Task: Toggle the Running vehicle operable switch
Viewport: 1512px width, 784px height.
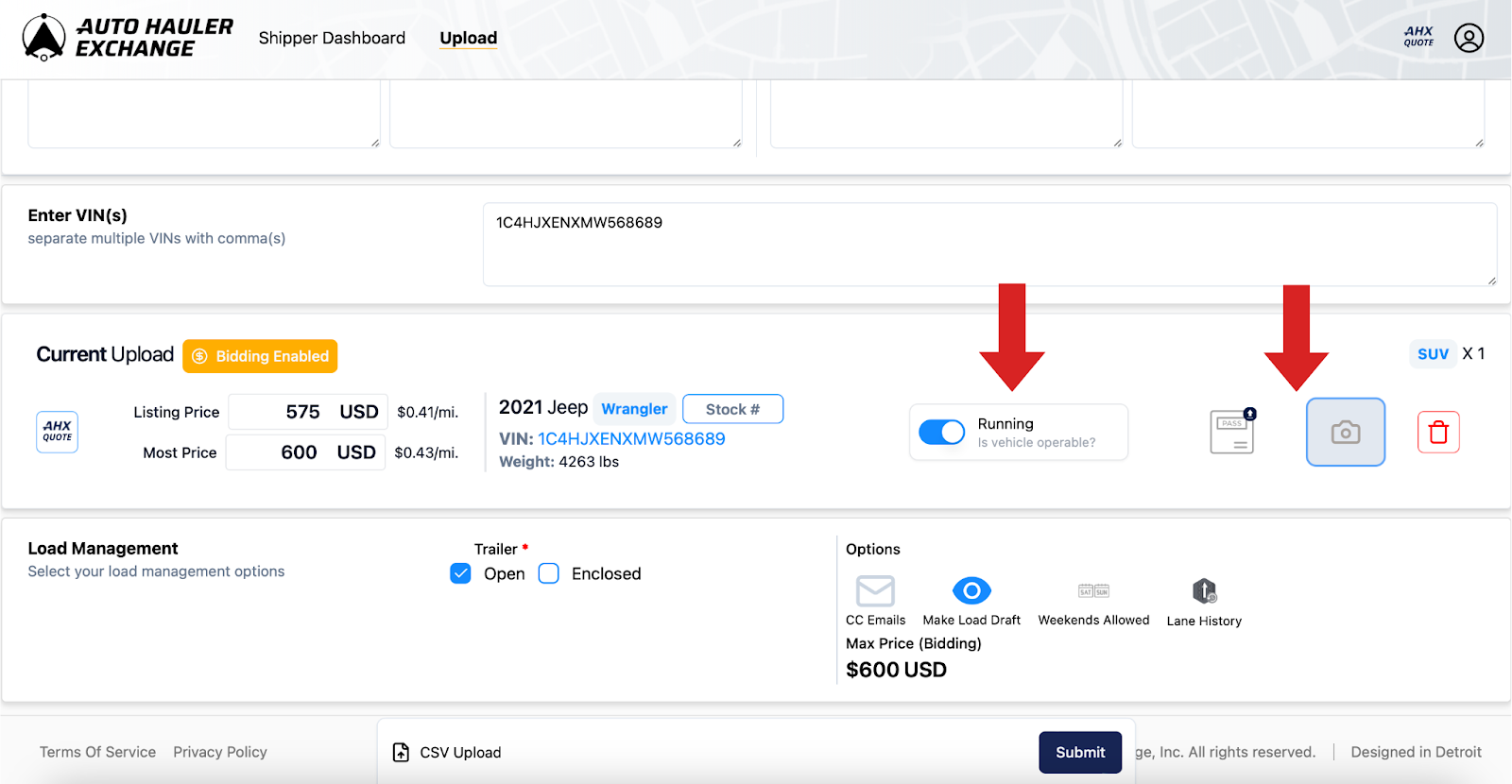Action: [x=942, y=432]
